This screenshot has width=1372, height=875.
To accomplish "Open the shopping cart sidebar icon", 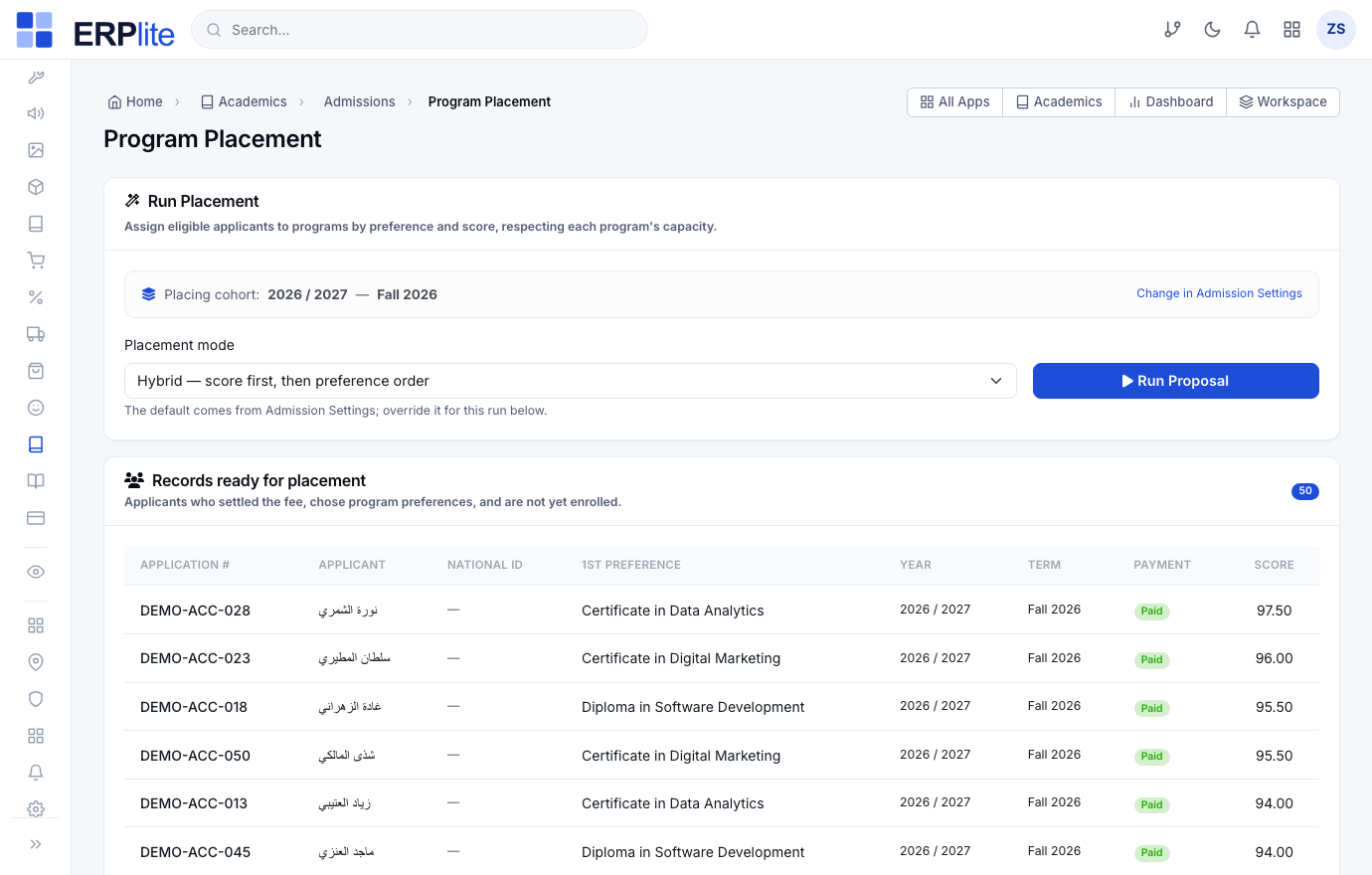I will [36, 261].
